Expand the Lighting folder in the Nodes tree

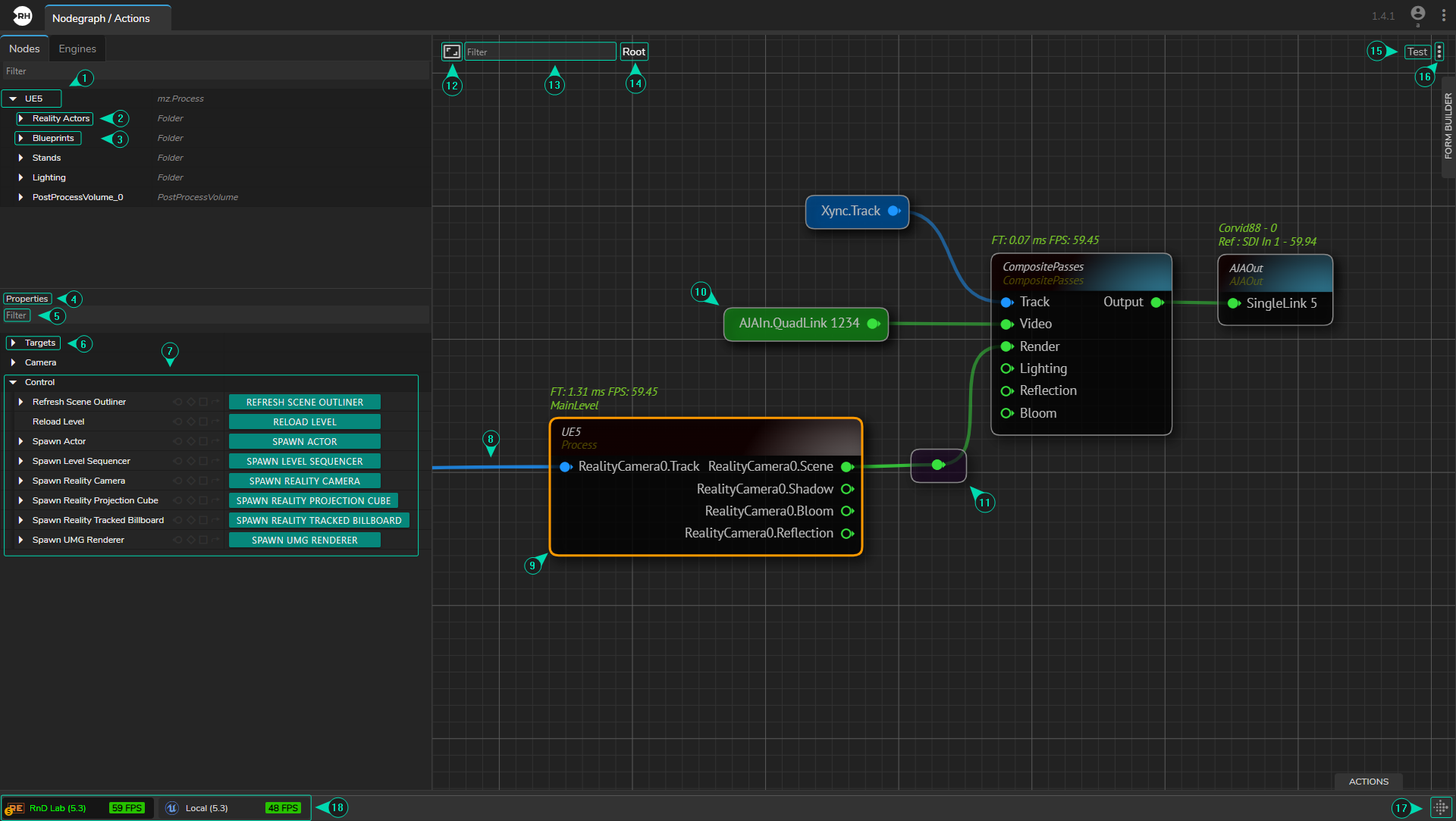(20, 178)
